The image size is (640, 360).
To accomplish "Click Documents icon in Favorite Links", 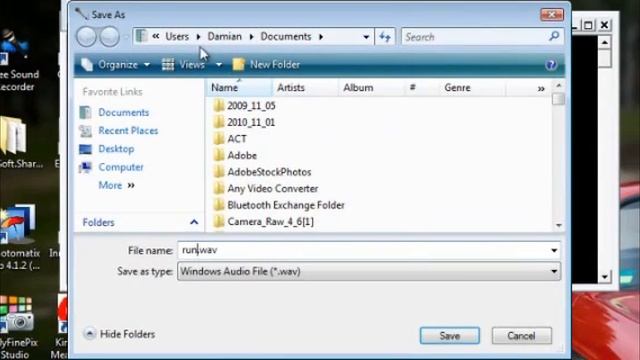I will pos(85,112).
